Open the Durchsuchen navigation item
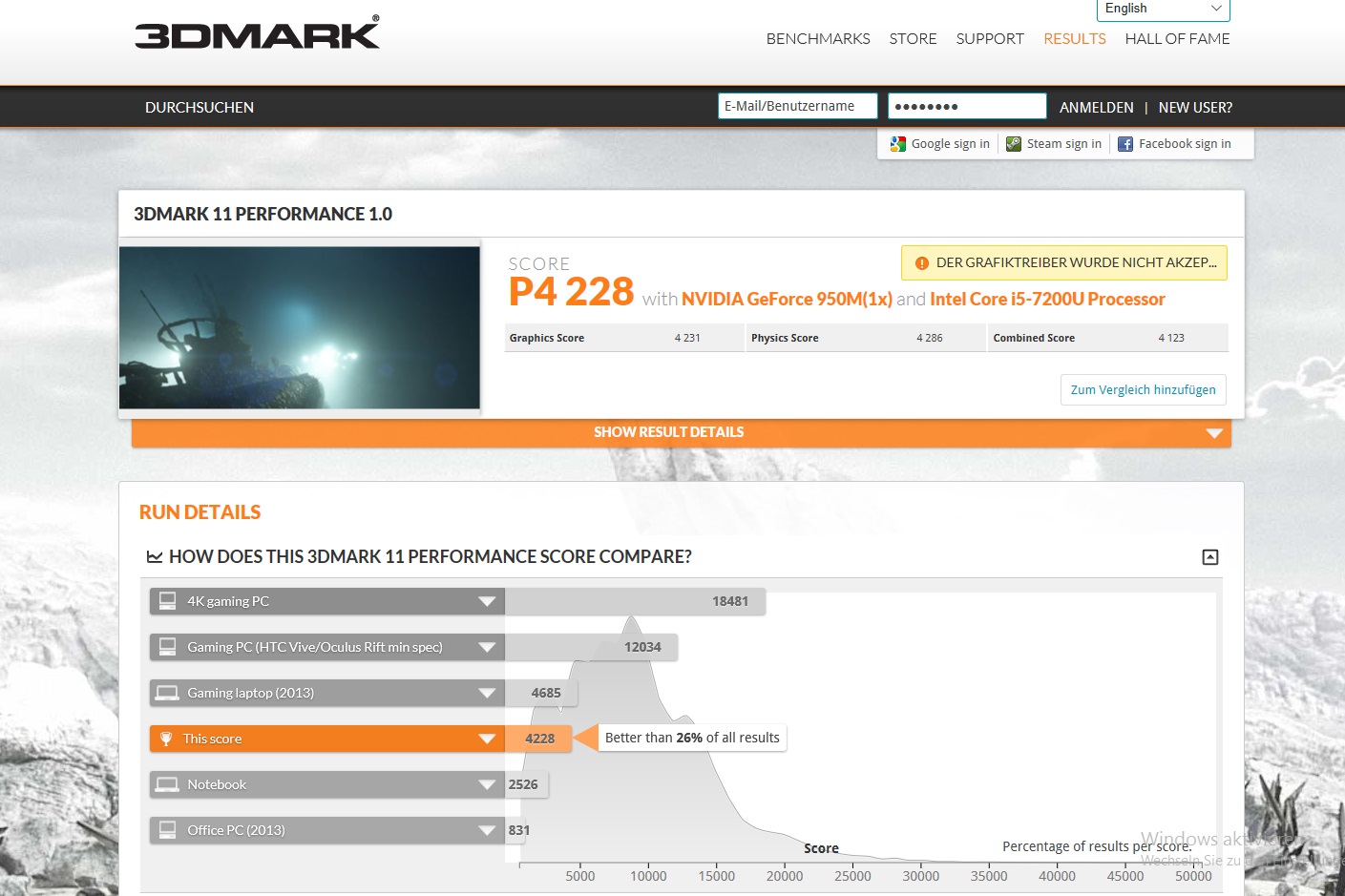The width and height of the screenshot is (1345, 896). coord(200,108)
